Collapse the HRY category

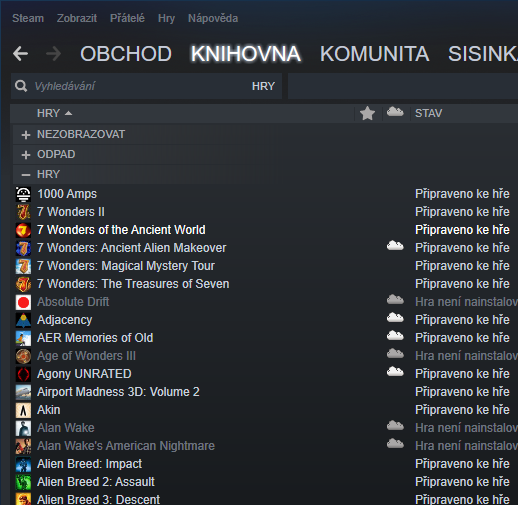pos(25,175)
